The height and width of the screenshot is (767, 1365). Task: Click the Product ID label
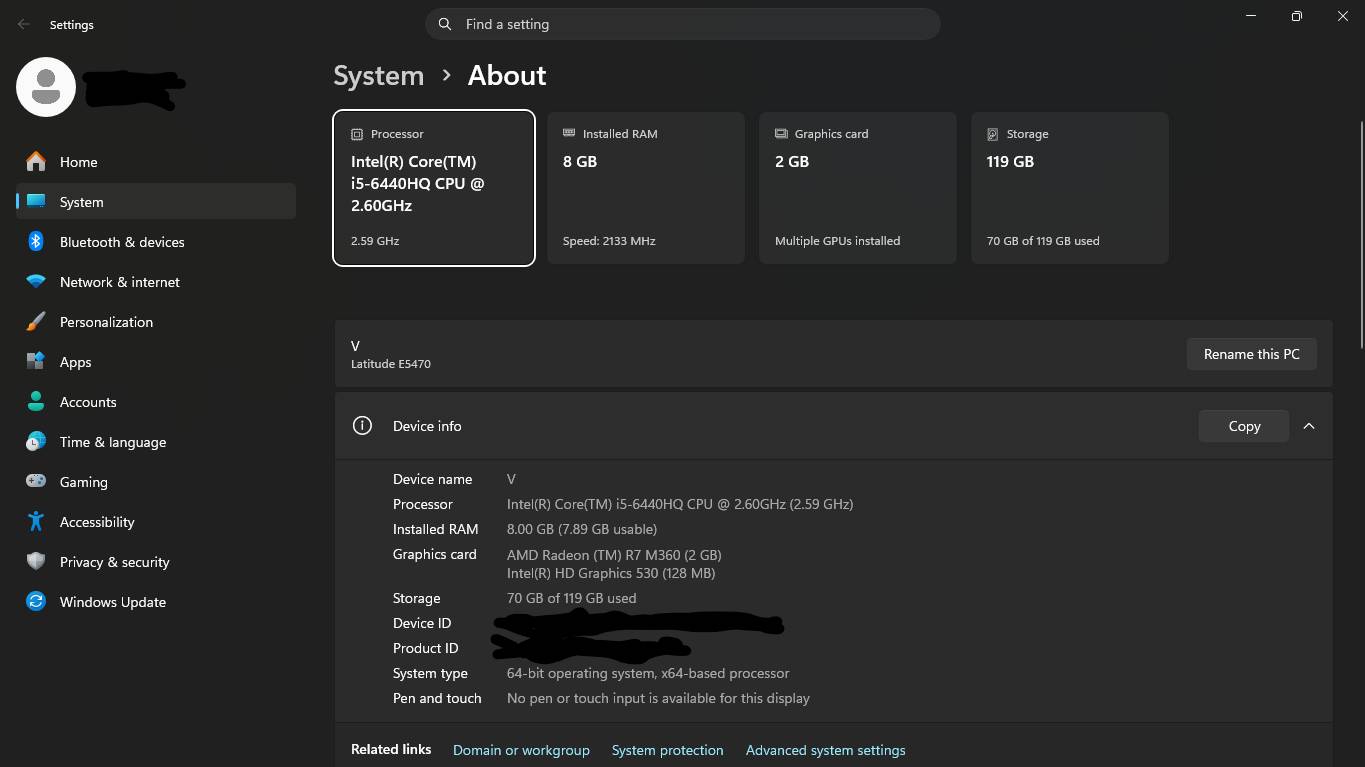(426, 648)
